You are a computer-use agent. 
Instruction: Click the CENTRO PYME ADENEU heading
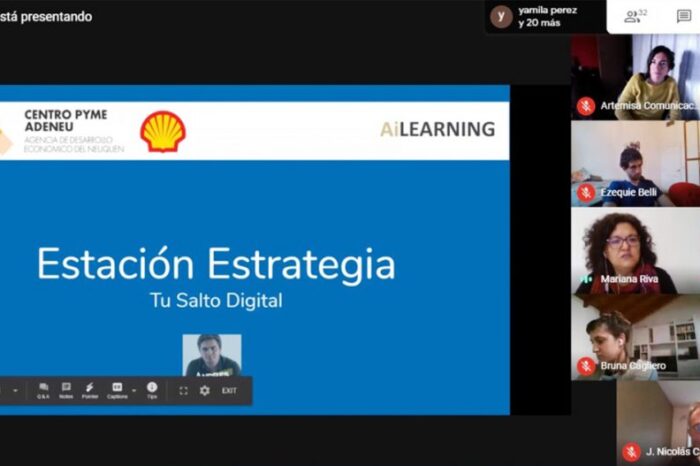(x=66, y=121)
